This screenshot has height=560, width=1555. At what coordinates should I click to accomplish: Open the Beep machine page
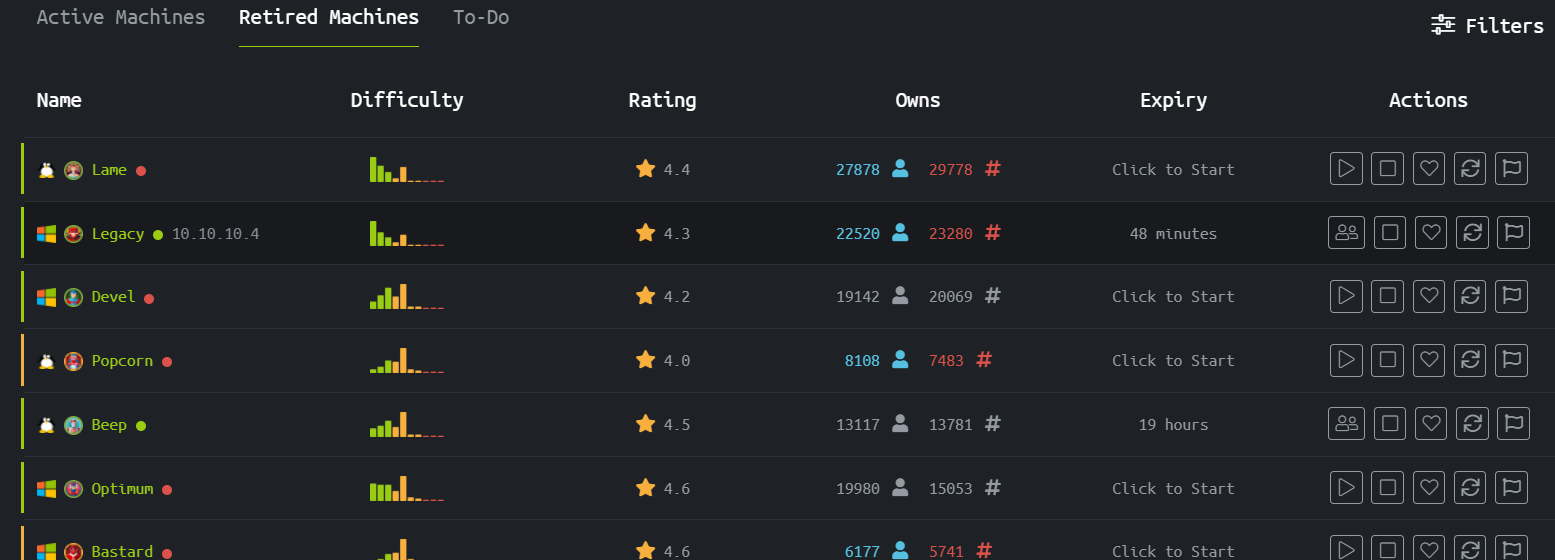tap(109, 425)
